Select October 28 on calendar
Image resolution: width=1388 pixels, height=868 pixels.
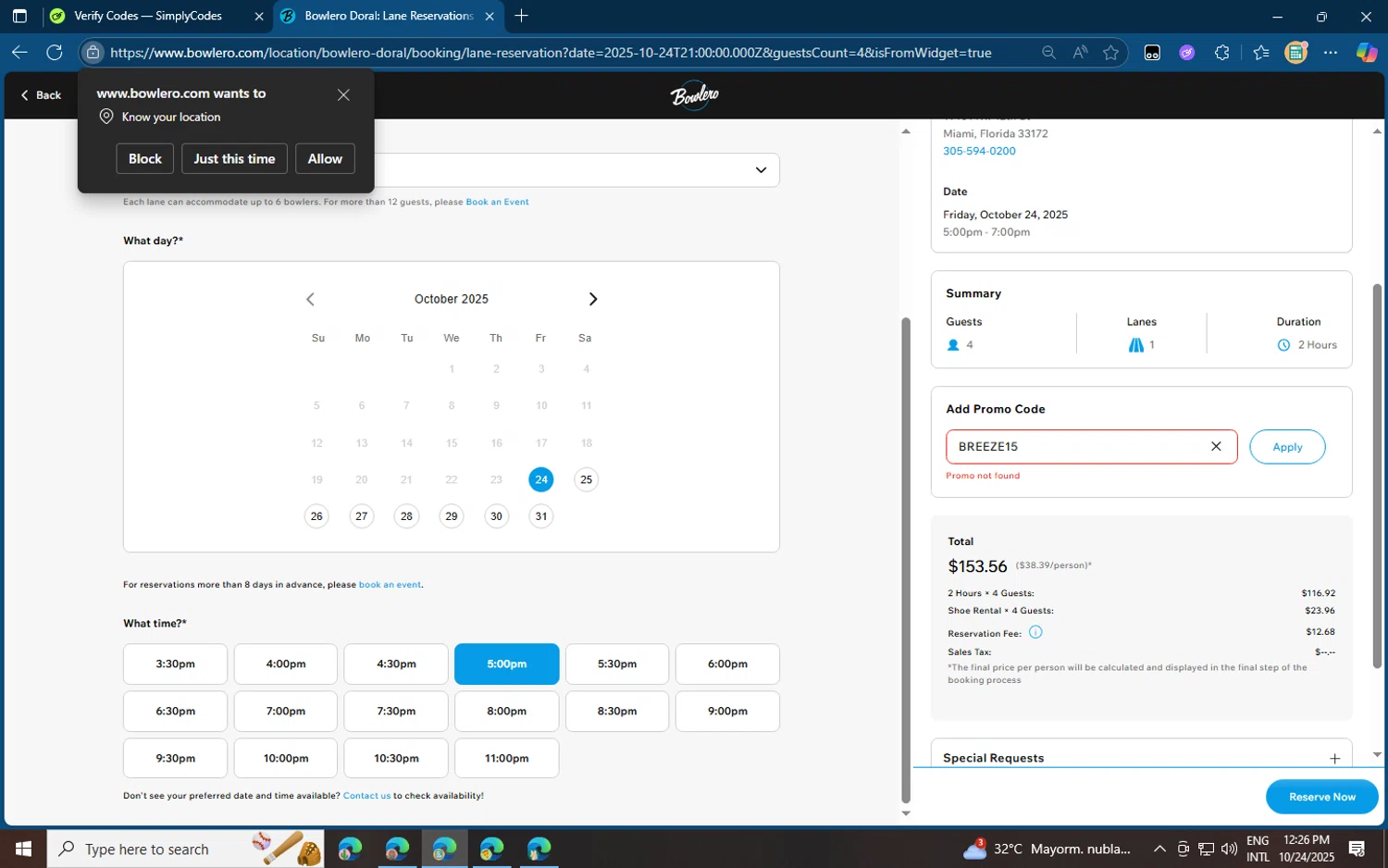406,516
